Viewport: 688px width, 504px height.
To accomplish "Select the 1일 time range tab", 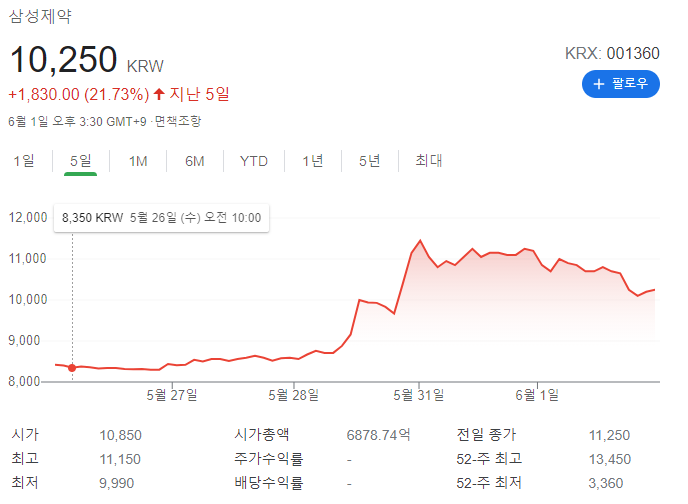I will [24, 161].
